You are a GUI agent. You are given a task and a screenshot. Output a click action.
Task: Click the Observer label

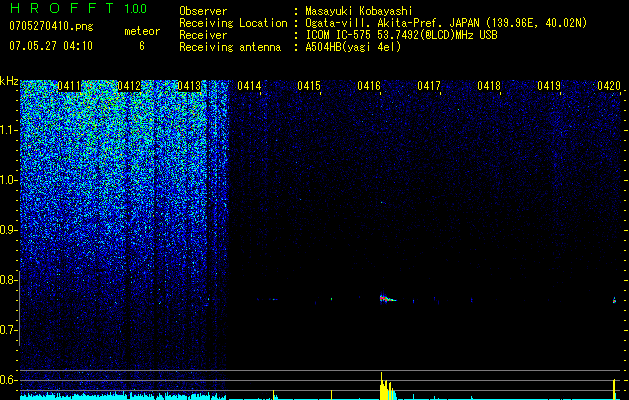[x=203, y=12]
